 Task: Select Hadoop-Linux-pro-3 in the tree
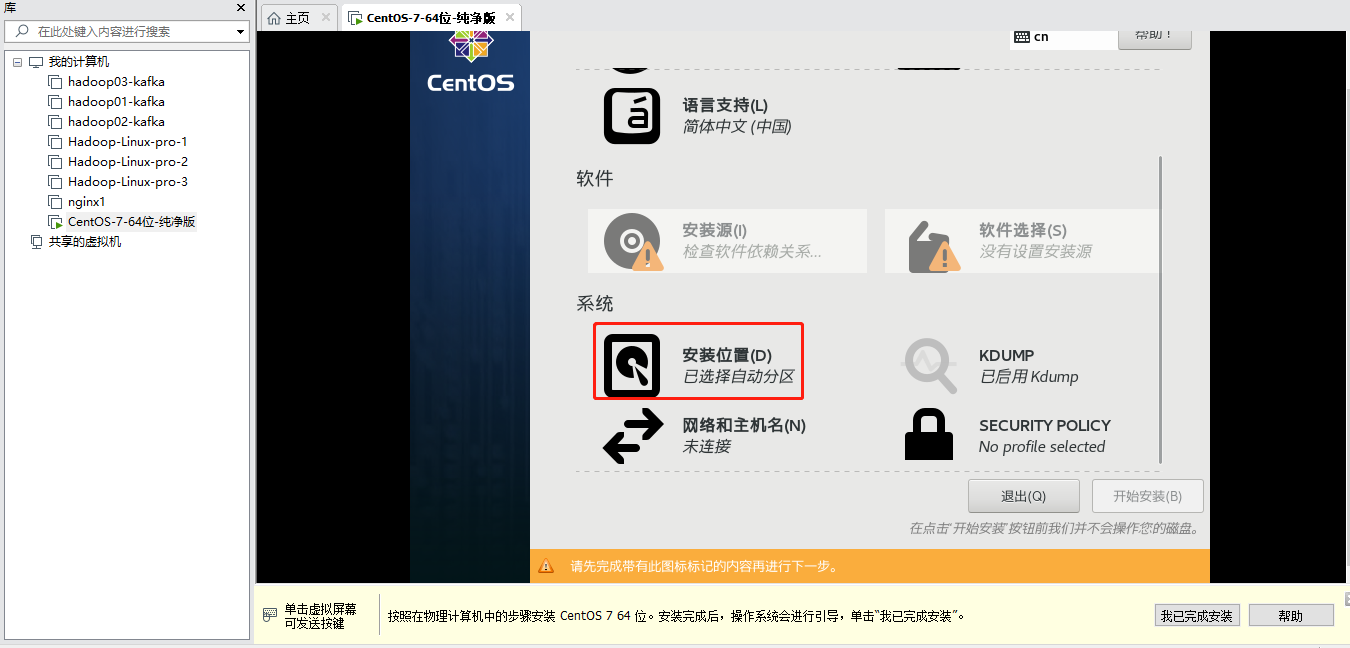click(128, 182)
